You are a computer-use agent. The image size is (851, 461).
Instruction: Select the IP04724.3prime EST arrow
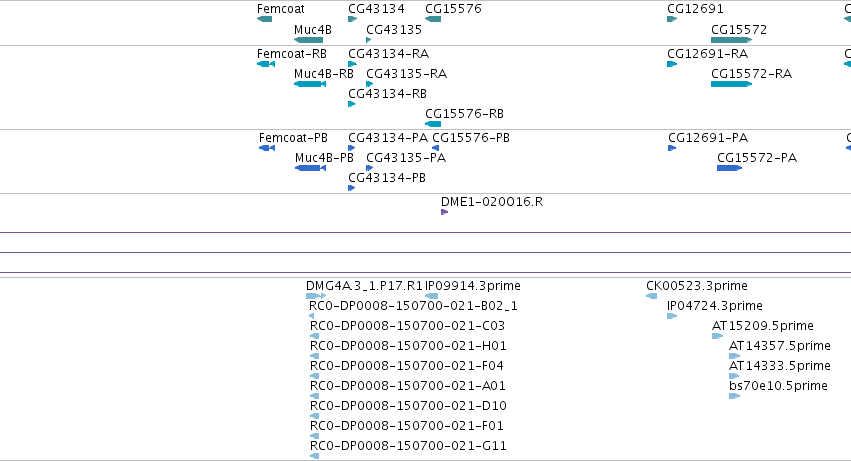(x=672, y=317)
